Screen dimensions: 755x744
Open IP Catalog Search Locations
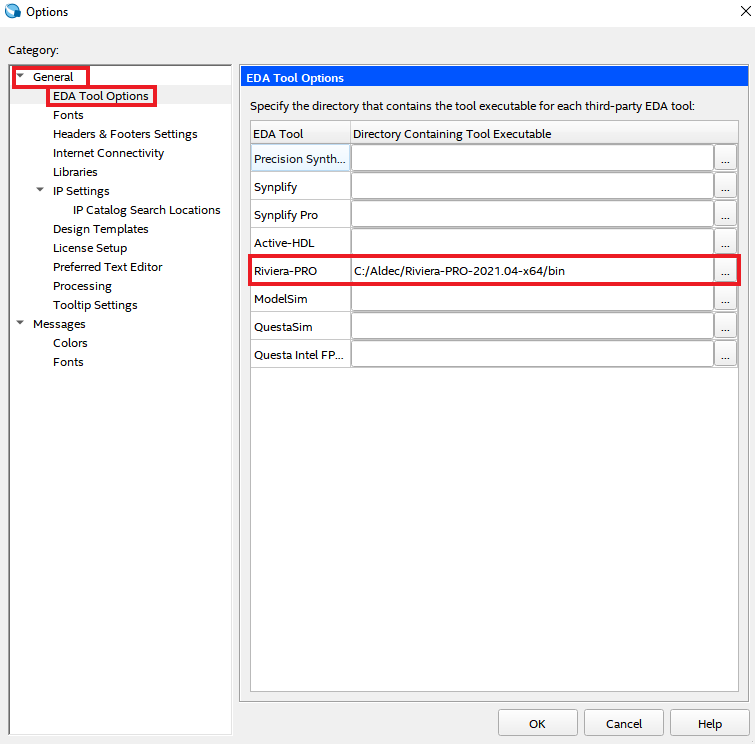point(146,210)
